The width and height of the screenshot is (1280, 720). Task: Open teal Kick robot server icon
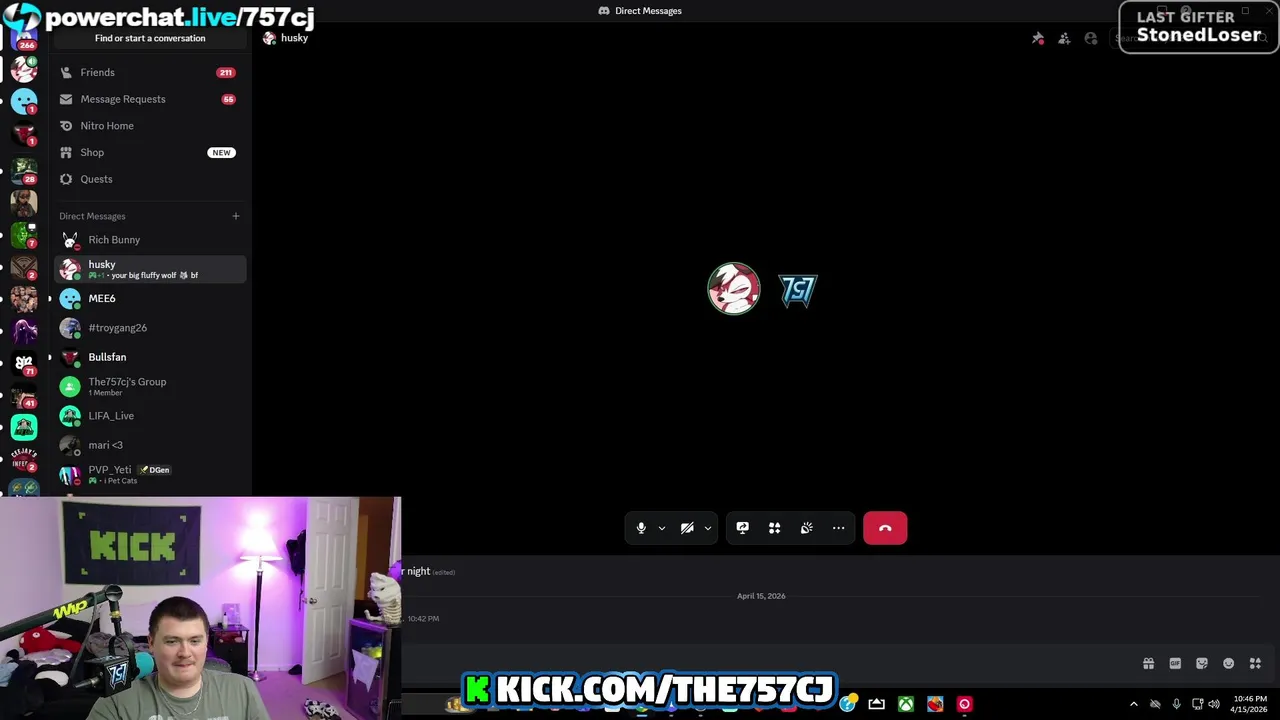(24, 427)
